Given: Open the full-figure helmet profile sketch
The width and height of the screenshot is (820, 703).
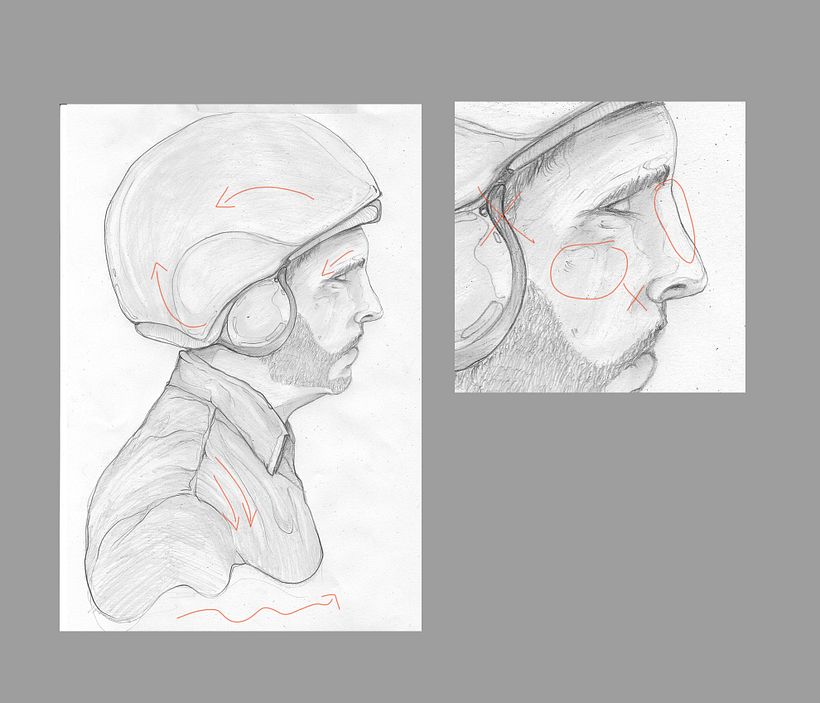Looking at the screenshot, I should pyautogui.click(x=241, y=368).
